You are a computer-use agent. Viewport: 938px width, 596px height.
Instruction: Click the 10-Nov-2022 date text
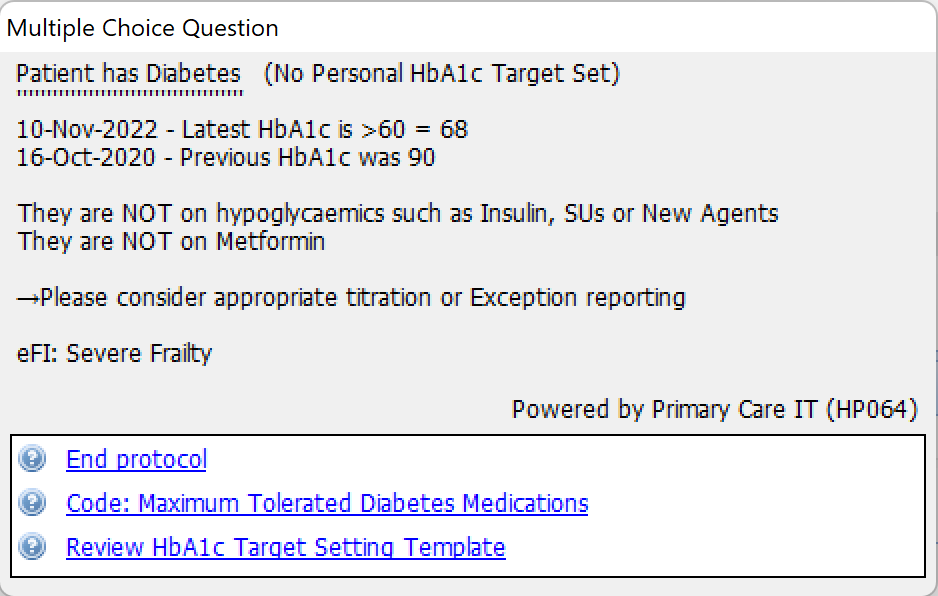(x=87, y=129)
